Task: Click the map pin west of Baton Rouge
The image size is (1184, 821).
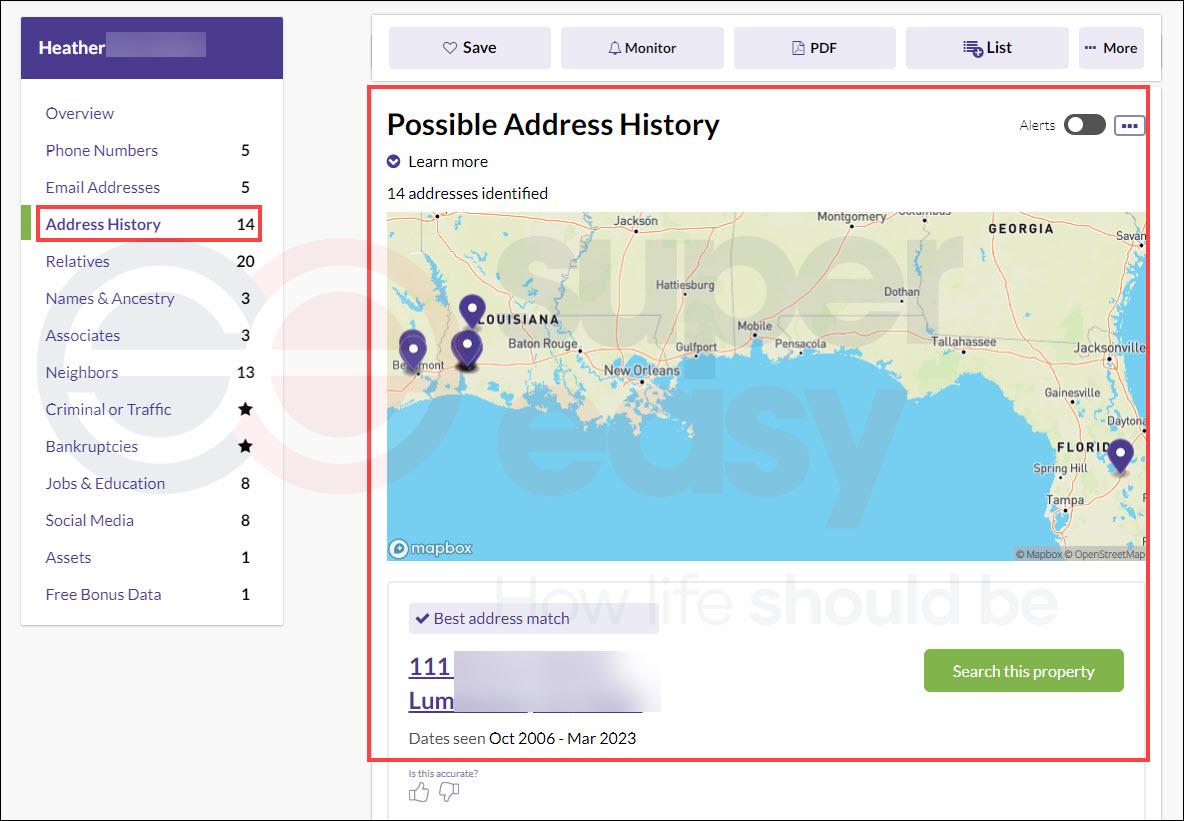Action: [x=467, y=350]
